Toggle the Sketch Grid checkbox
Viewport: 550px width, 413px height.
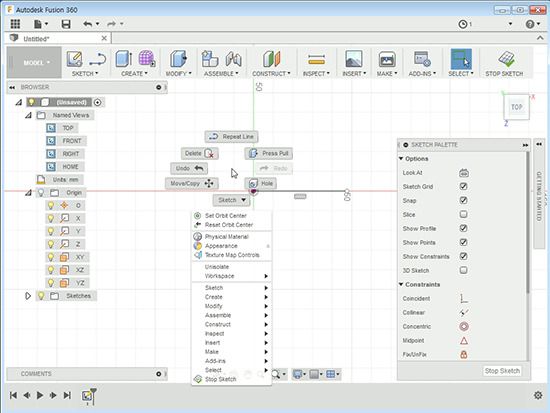[x=463, y=186]
